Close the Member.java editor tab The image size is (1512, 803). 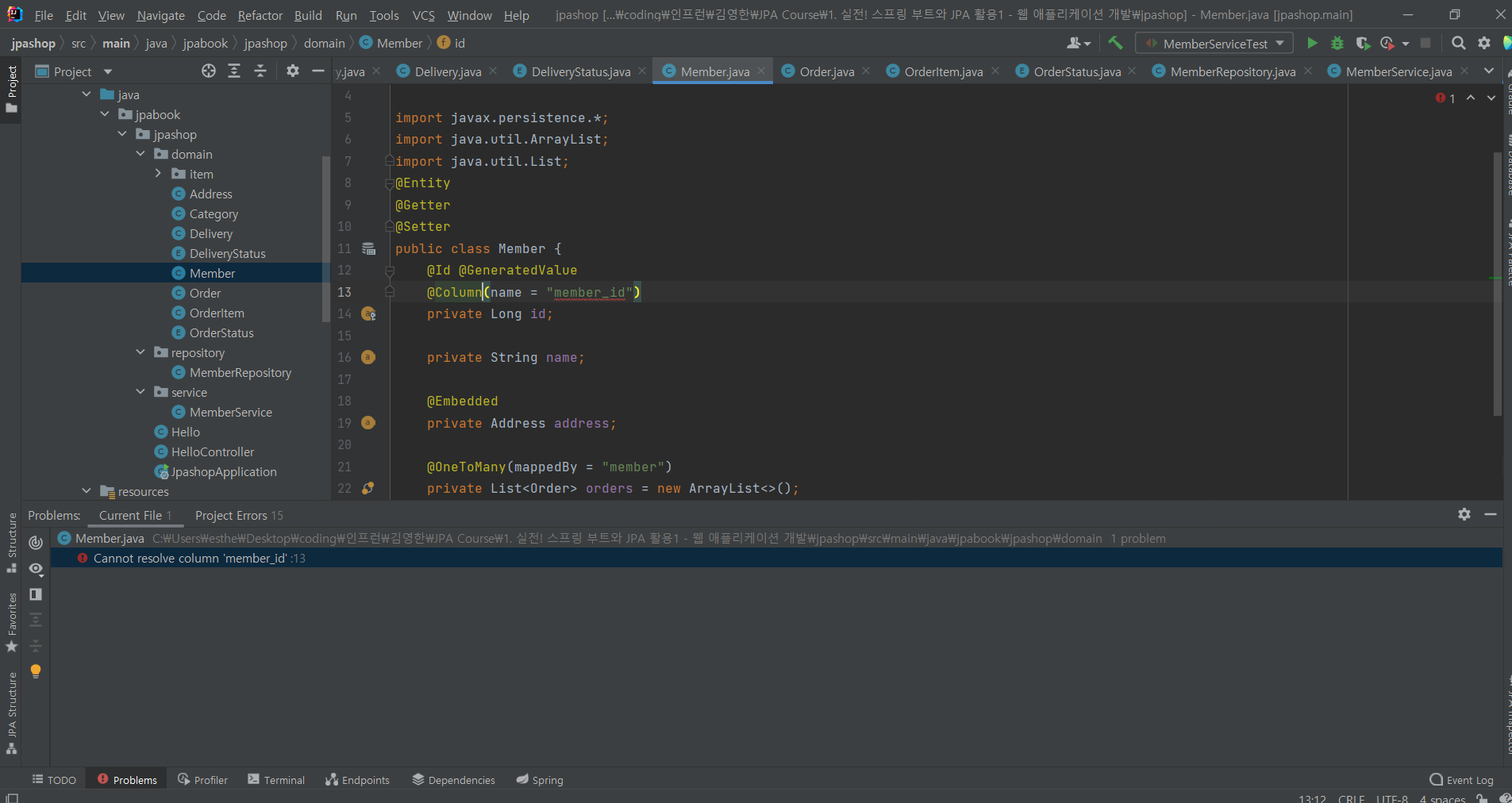click(761, 71)
